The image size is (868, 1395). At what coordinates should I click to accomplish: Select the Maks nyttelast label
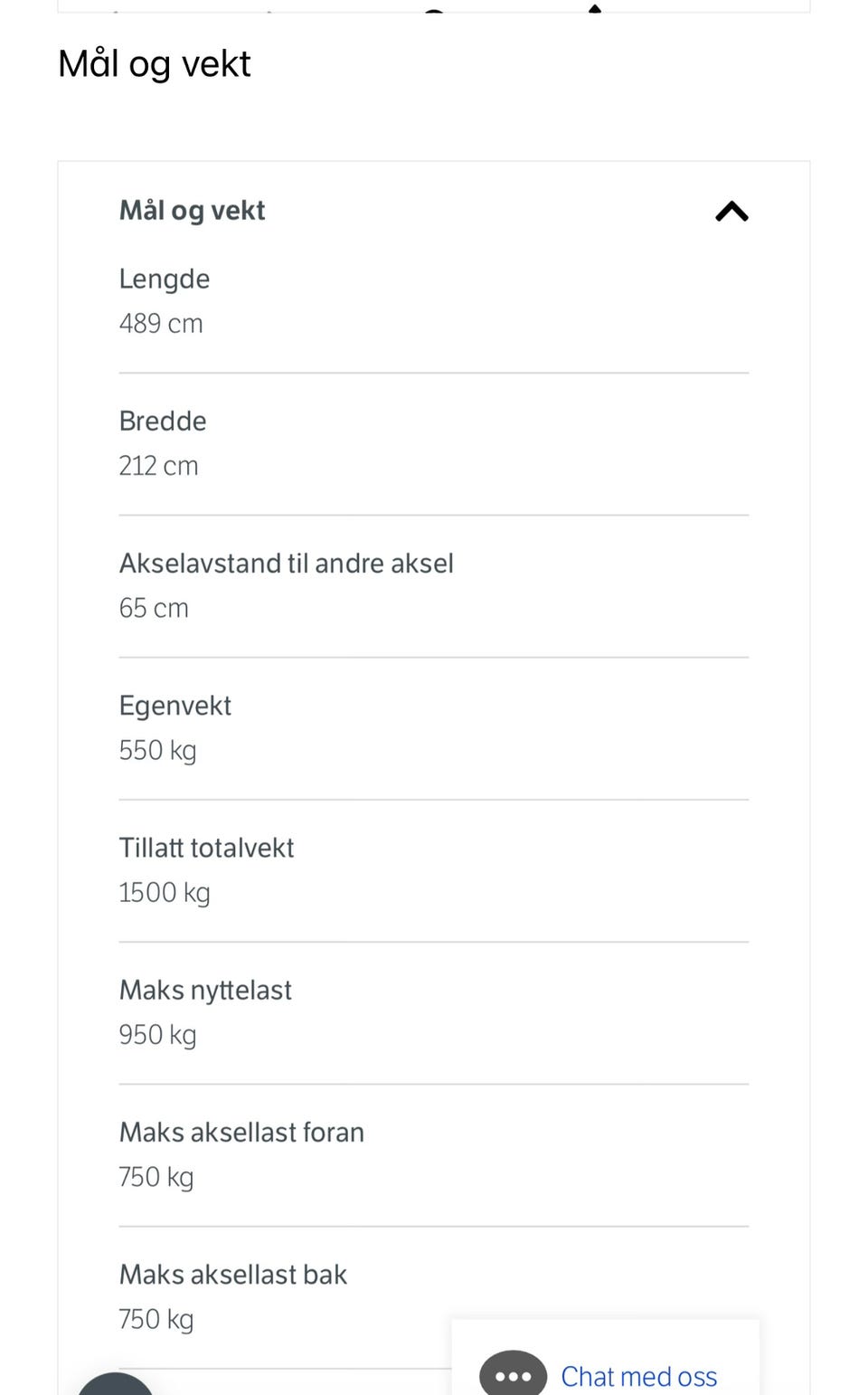pyautogui.click(x=205, y=990)
